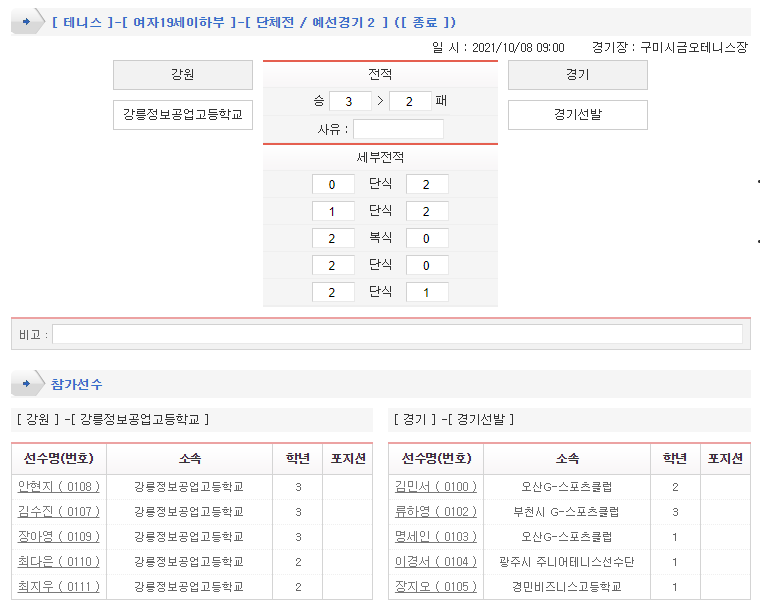Screen dimensions: 760x613
Task: Click affiliation 경민비즈니스고등학교
Action: click(x=567, y=586)
